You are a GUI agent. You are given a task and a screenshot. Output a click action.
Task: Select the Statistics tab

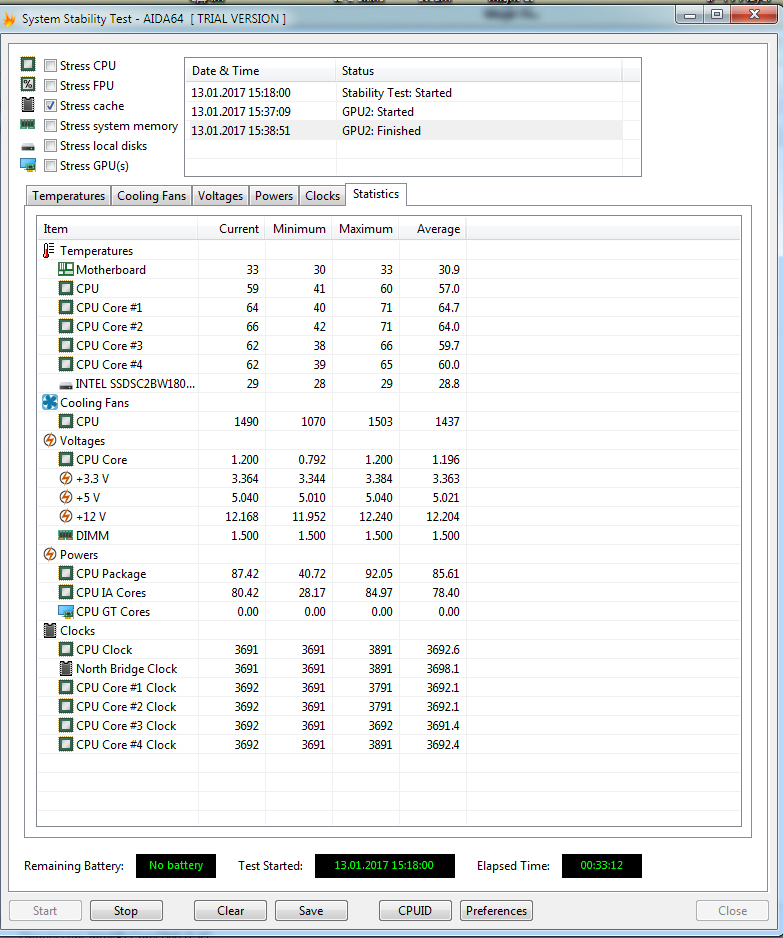pyautogui.click(x=376, y=194)
